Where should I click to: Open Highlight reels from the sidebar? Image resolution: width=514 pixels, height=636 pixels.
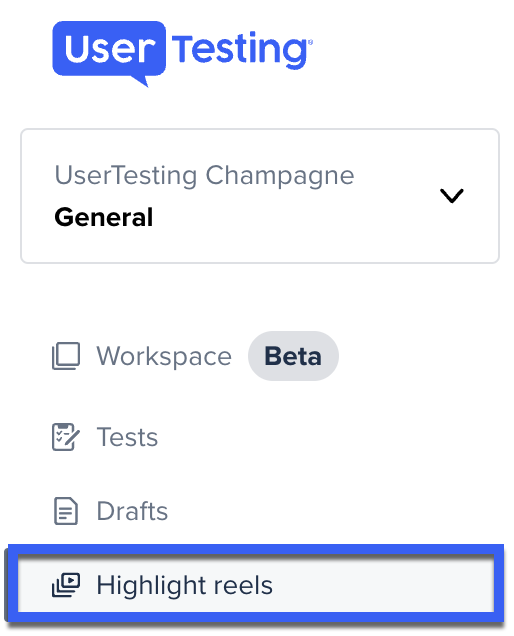tap(185, 585)
